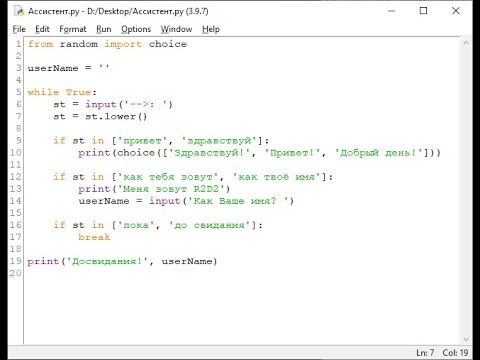Click the 'Меня зовут R2D2' string

pos(171,189)
